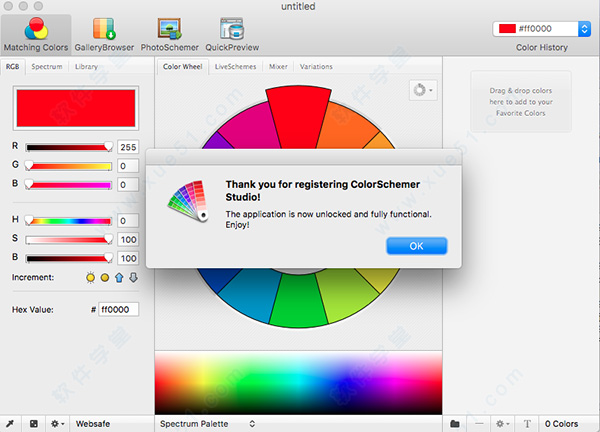Open the QuickPreview tool
This screenshot has height=432, width=600.
tap(232, 35)
